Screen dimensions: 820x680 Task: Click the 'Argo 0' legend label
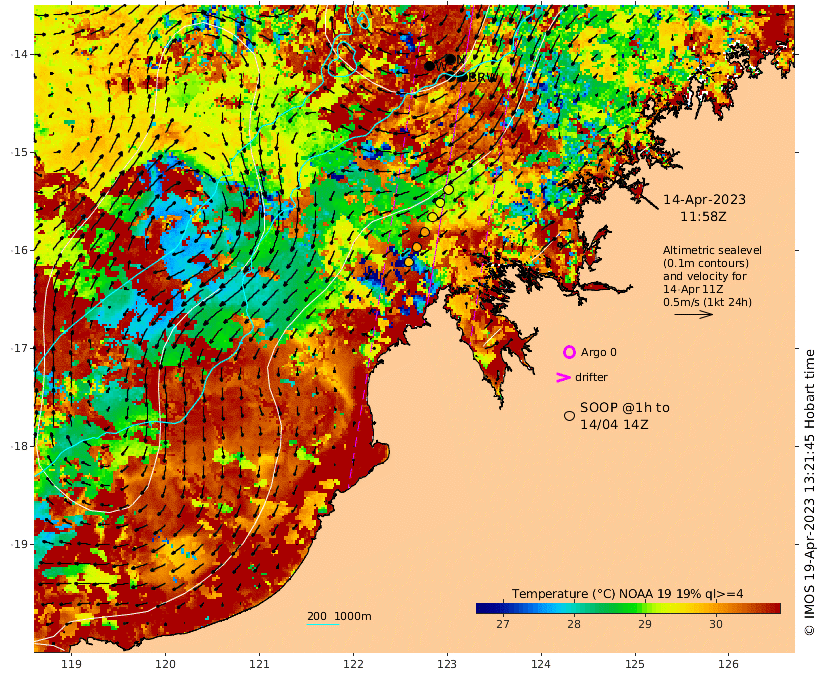click(599, 353)
